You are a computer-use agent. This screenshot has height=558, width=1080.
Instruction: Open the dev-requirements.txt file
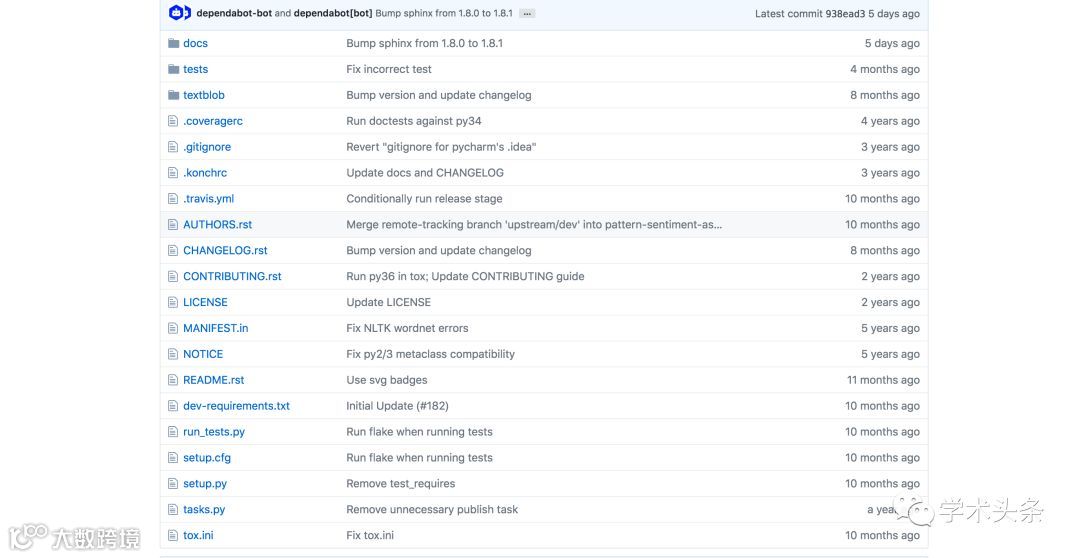coord(236,406)
